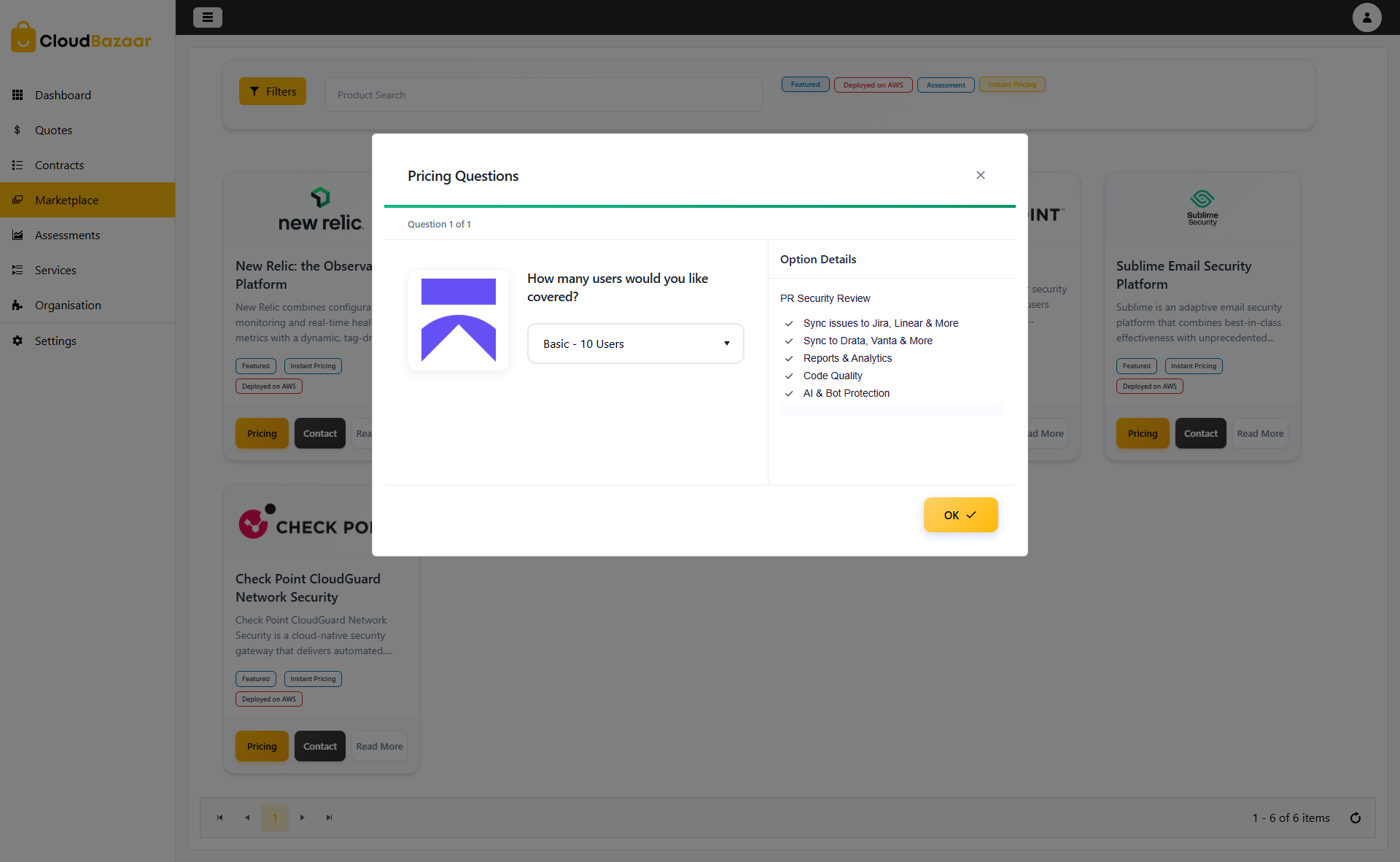Close the Pricing Questions dialog

pos(980,175)
